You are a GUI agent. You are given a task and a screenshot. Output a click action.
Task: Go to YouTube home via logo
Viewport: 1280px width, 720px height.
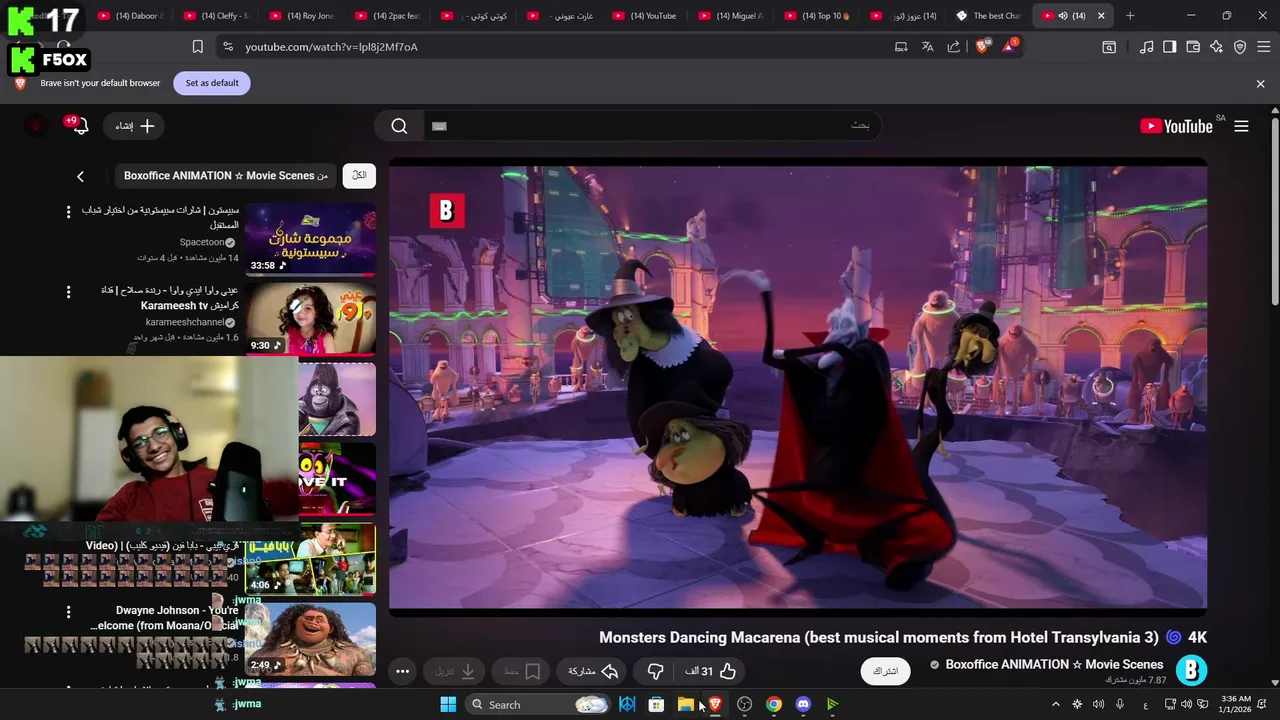1176,126
